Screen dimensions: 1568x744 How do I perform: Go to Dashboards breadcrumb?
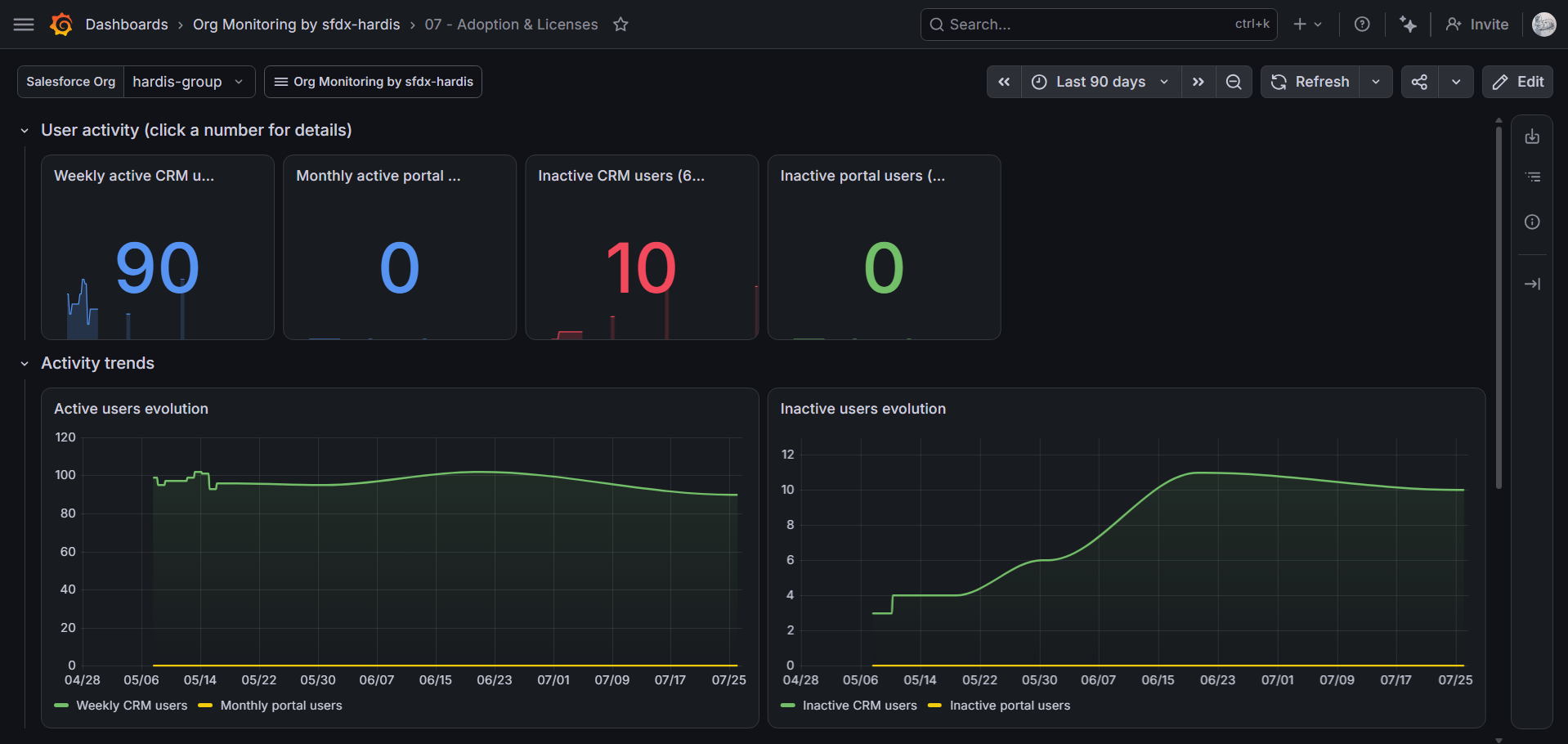click(x=127, y=25)
